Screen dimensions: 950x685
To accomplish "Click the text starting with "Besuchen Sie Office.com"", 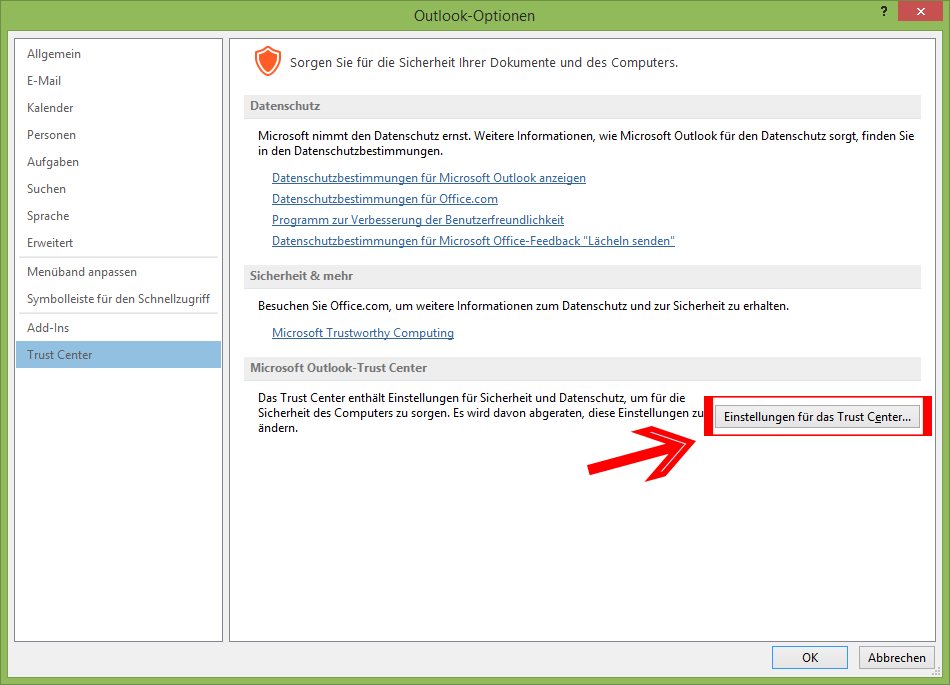I will (x=523, y=306).
